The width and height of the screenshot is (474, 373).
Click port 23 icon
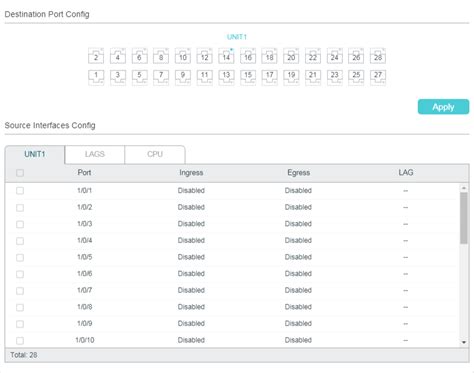(335, 77)
